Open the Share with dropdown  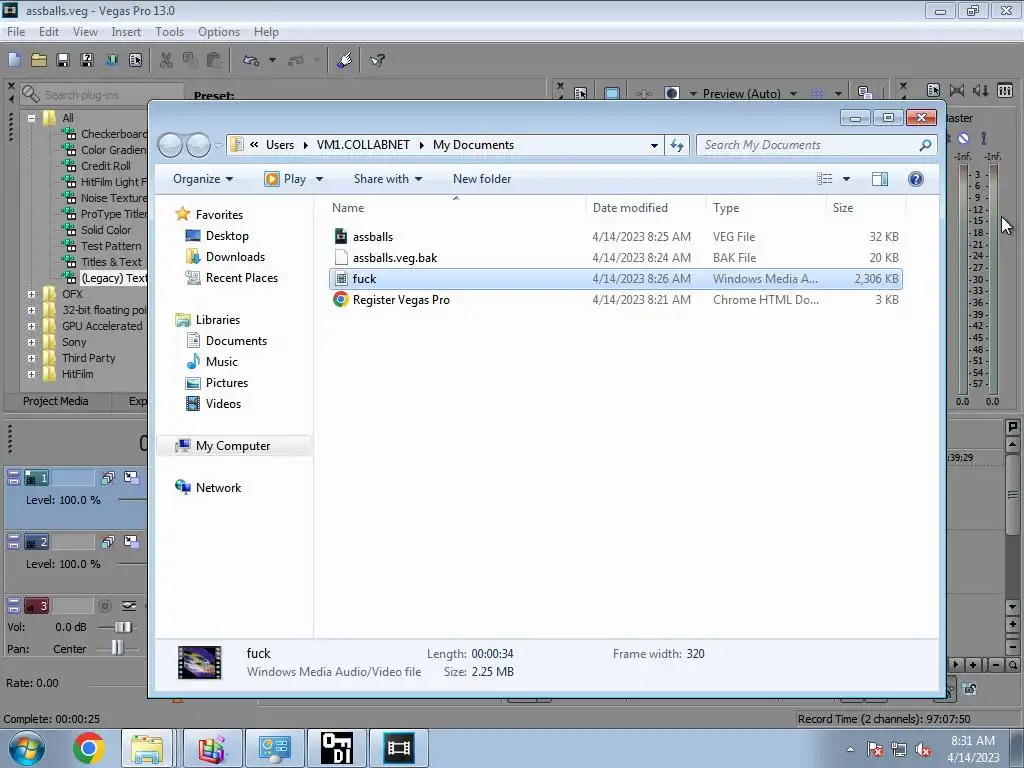coord(388,179)
